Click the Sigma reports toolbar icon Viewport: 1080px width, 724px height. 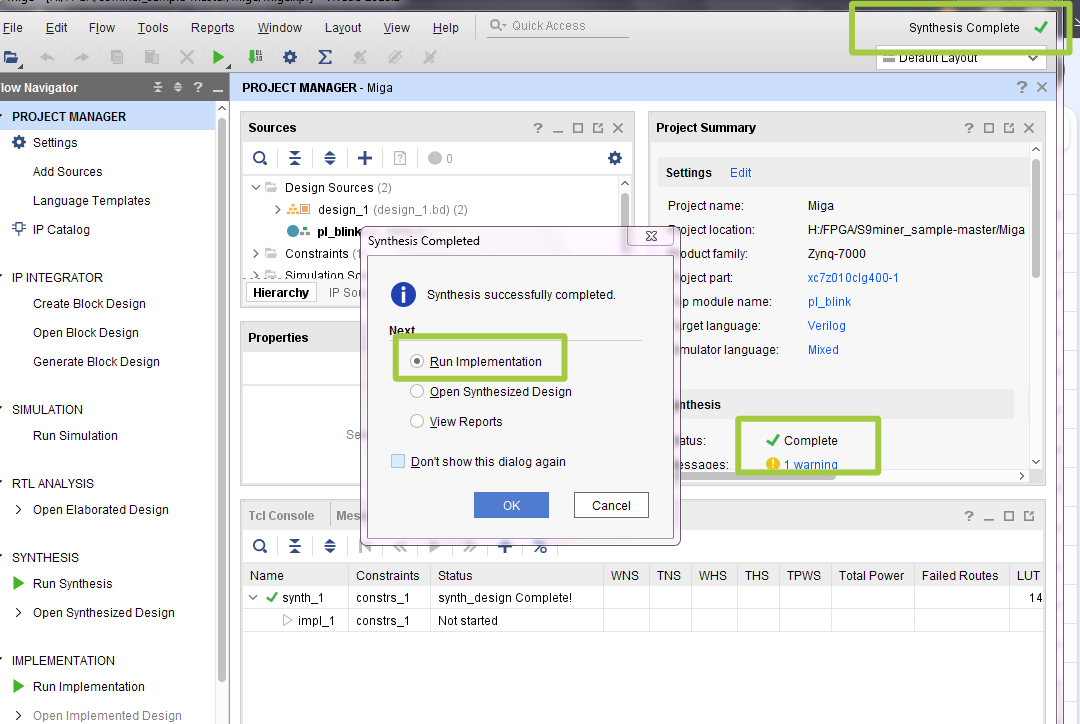(325, 57)
